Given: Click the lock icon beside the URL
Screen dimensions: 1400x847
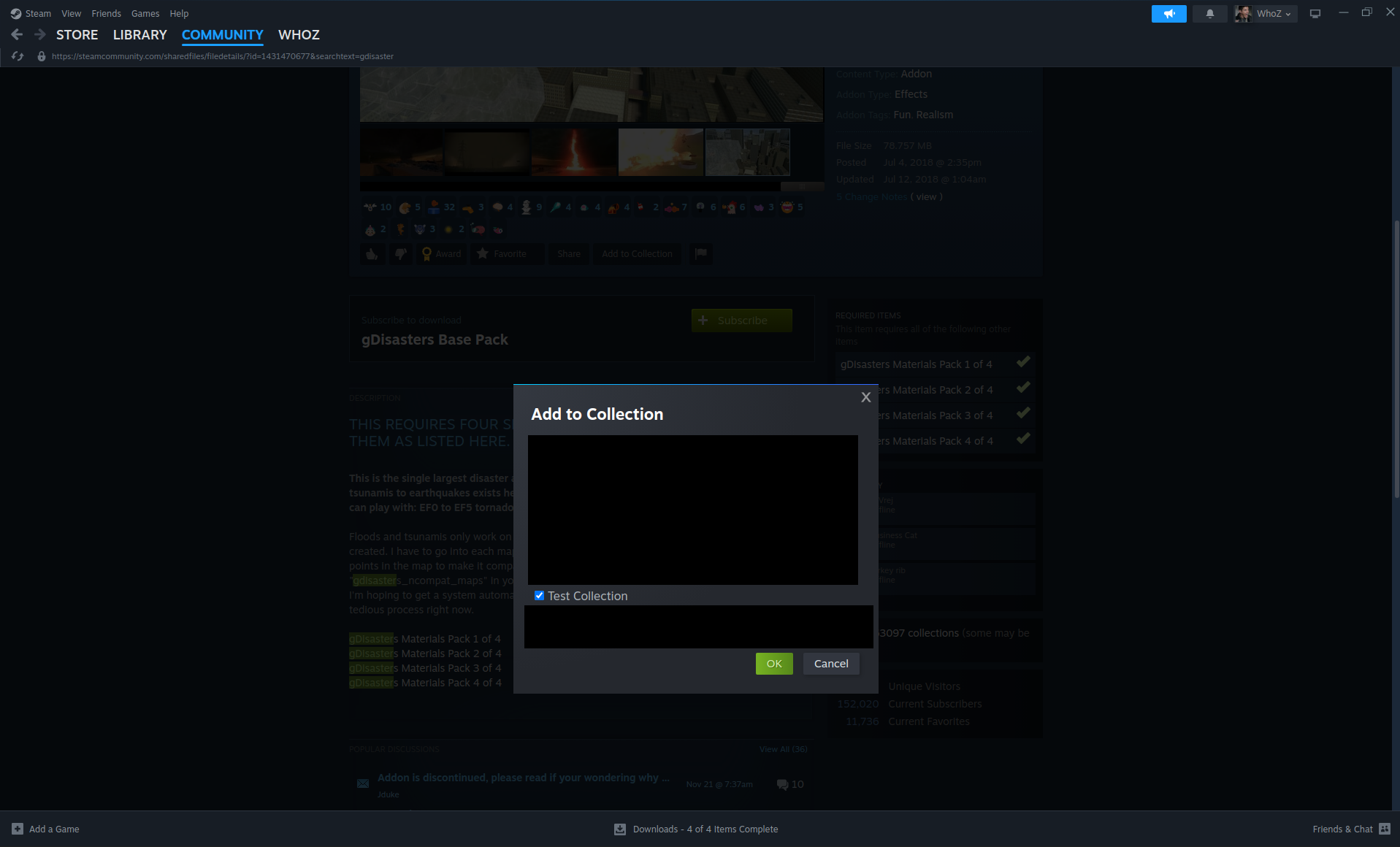Looking at the screenshot, I should tap(42, 56).
